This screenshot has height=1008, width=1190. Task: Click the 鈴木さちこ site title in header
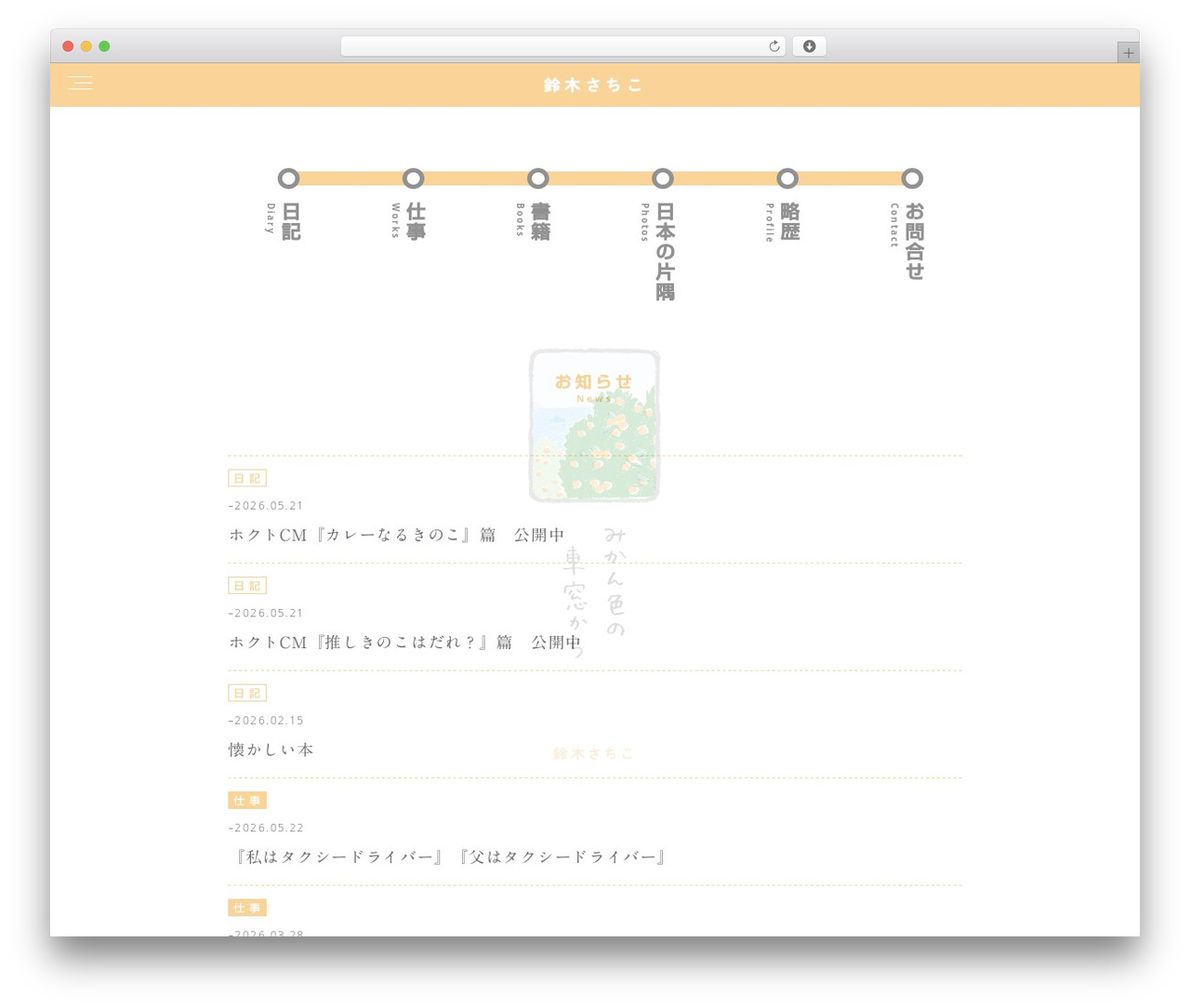tap(594, 85)
